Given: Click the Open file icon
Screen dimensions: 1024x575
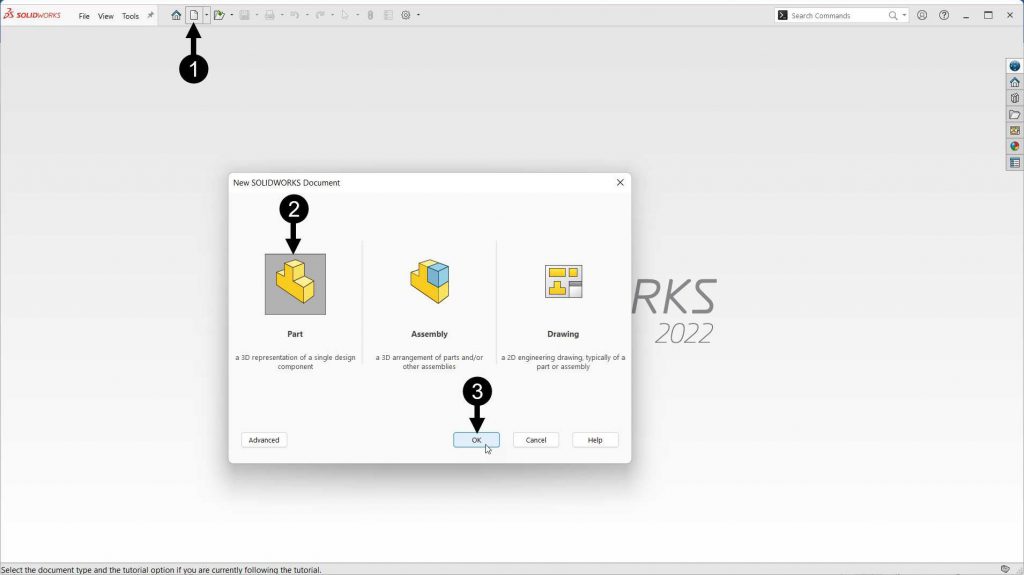Looking at the screenshot, I should (x=219, y=15).
